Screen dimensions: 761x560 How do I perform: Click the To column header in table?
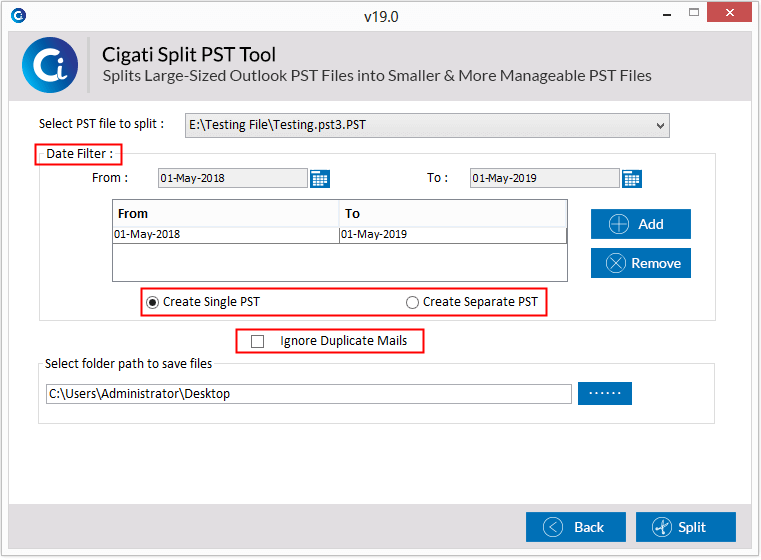point(453,214)
